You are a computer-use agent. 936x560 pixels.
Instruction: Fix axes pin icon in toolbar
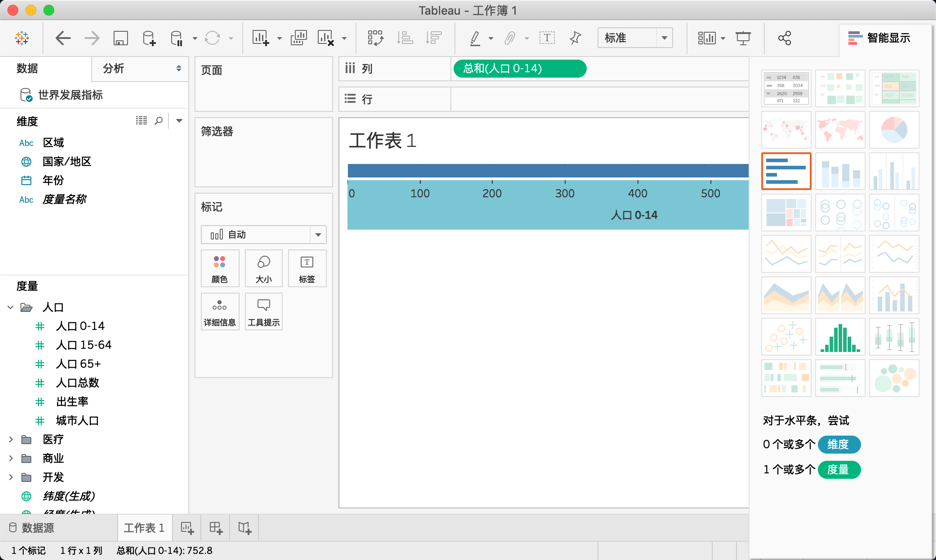pyautogui.click(x=575, y=38)
